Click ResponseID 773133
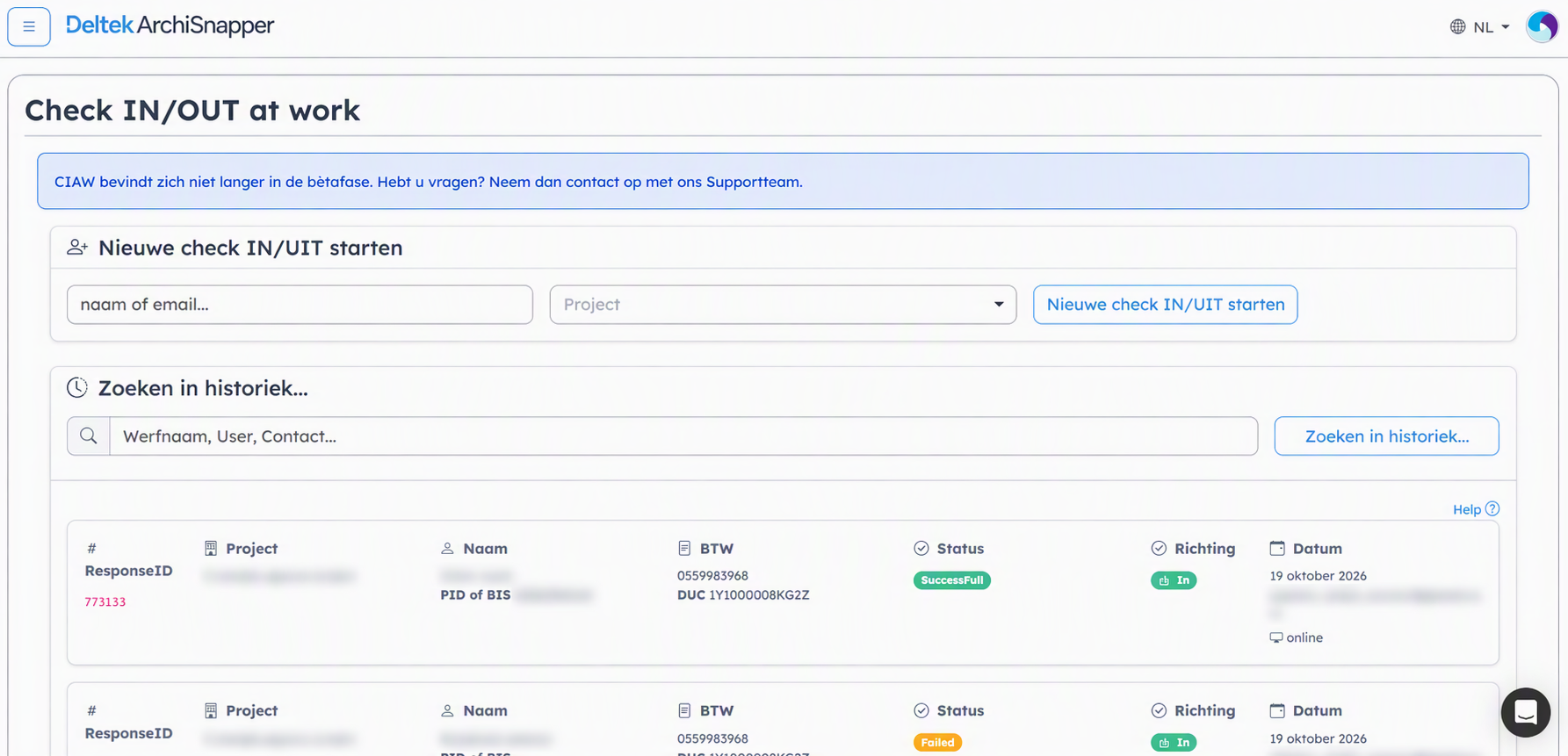1568x756 pixels. (105, 602)
